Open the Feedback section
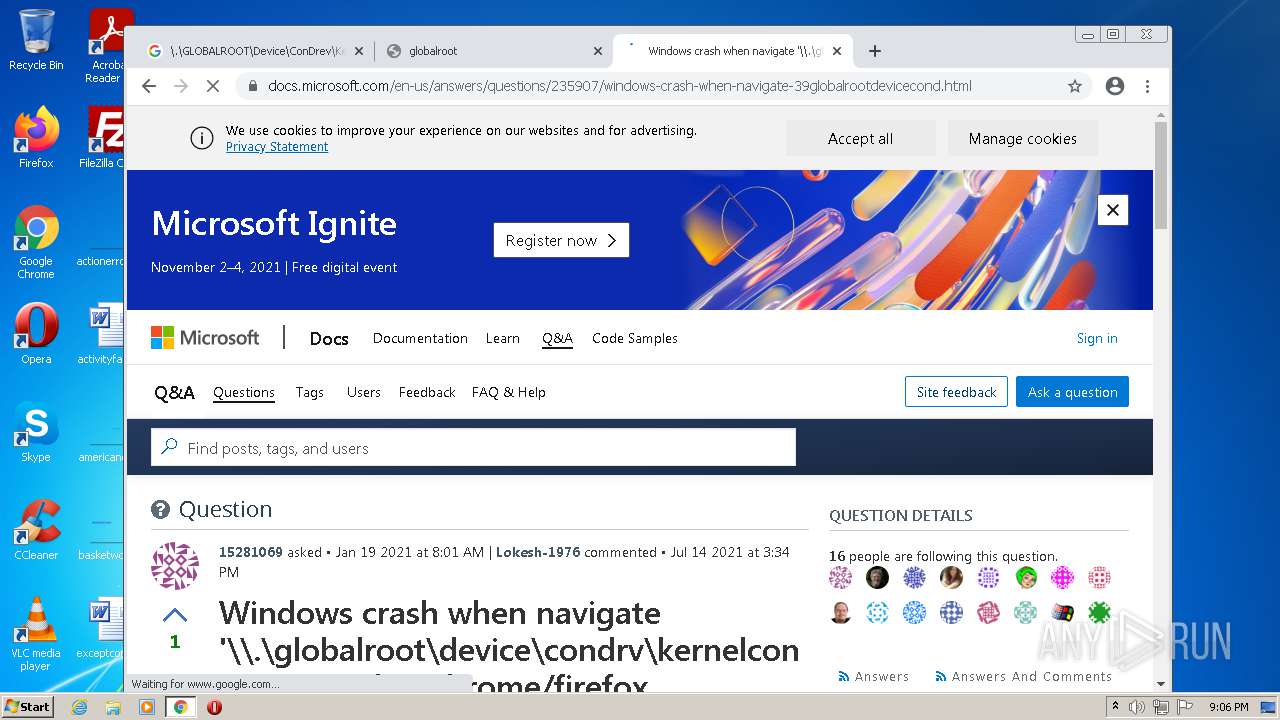 (x=427, y=392)
